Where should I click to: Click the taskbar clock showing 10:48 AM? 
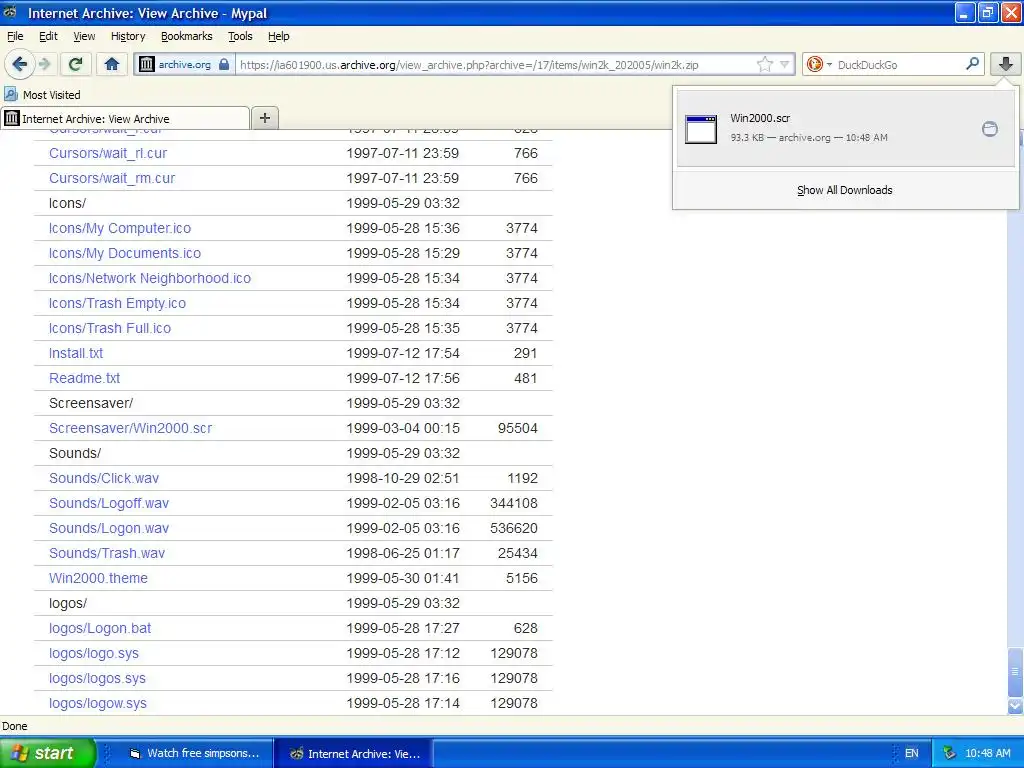pos(987,753)
